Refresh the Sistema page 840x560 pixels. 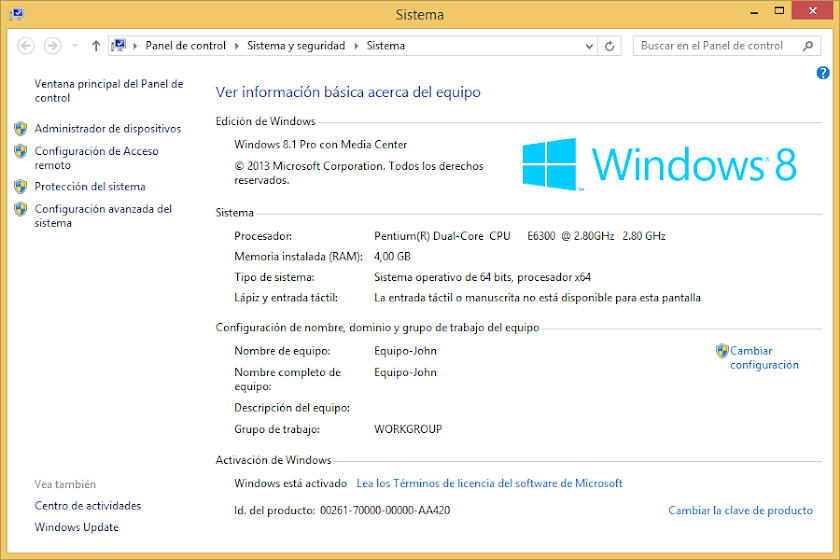click(609, 46)
